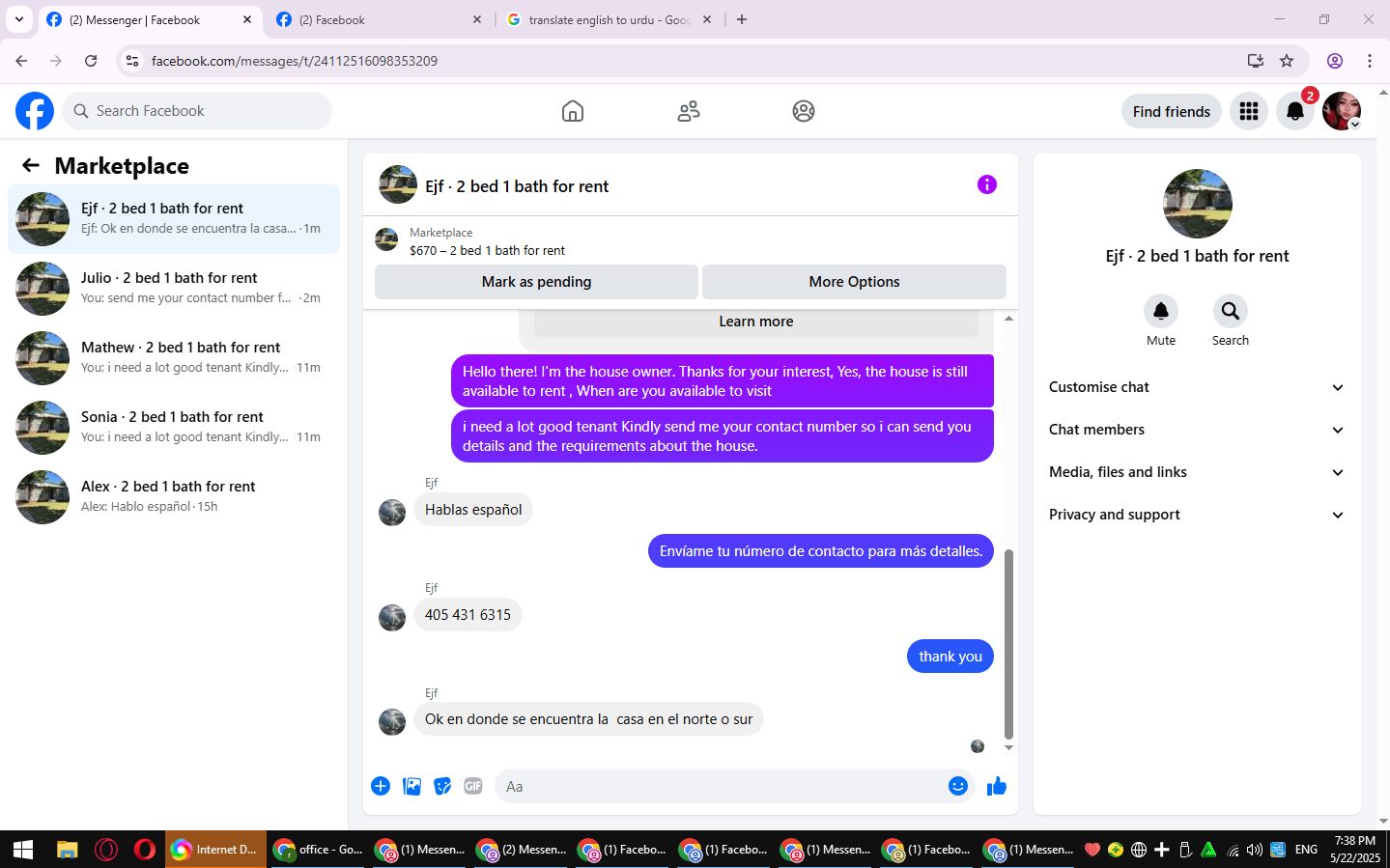Launch File Explorer from the taskbar
The width and height of the screenshot is (1390, 868).
tap(67, 850)
